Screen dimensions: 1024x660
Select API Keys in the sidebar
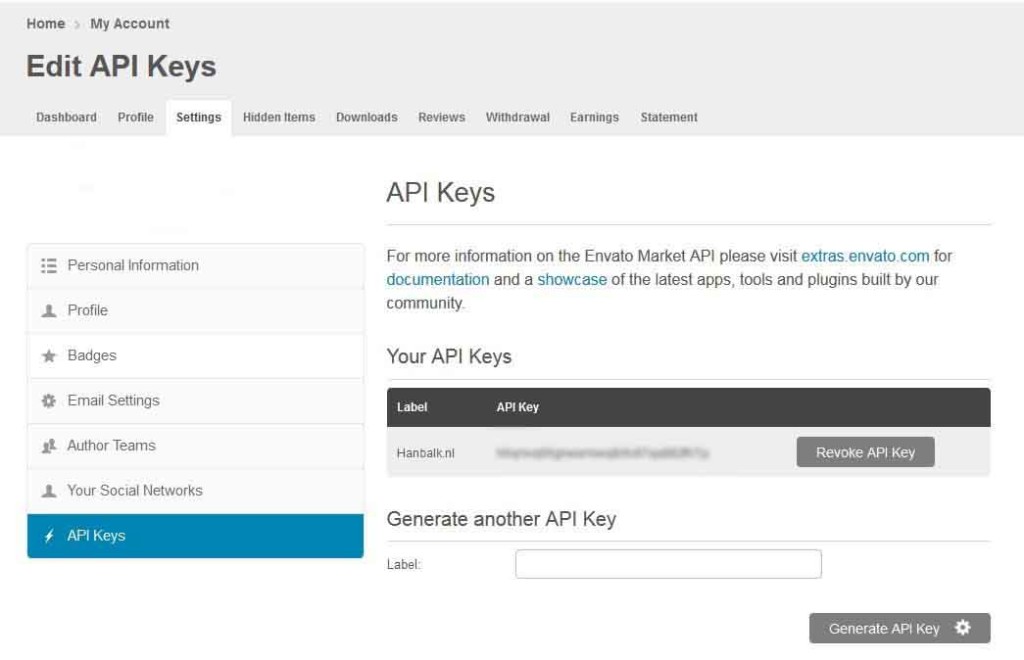coord(195,536)
